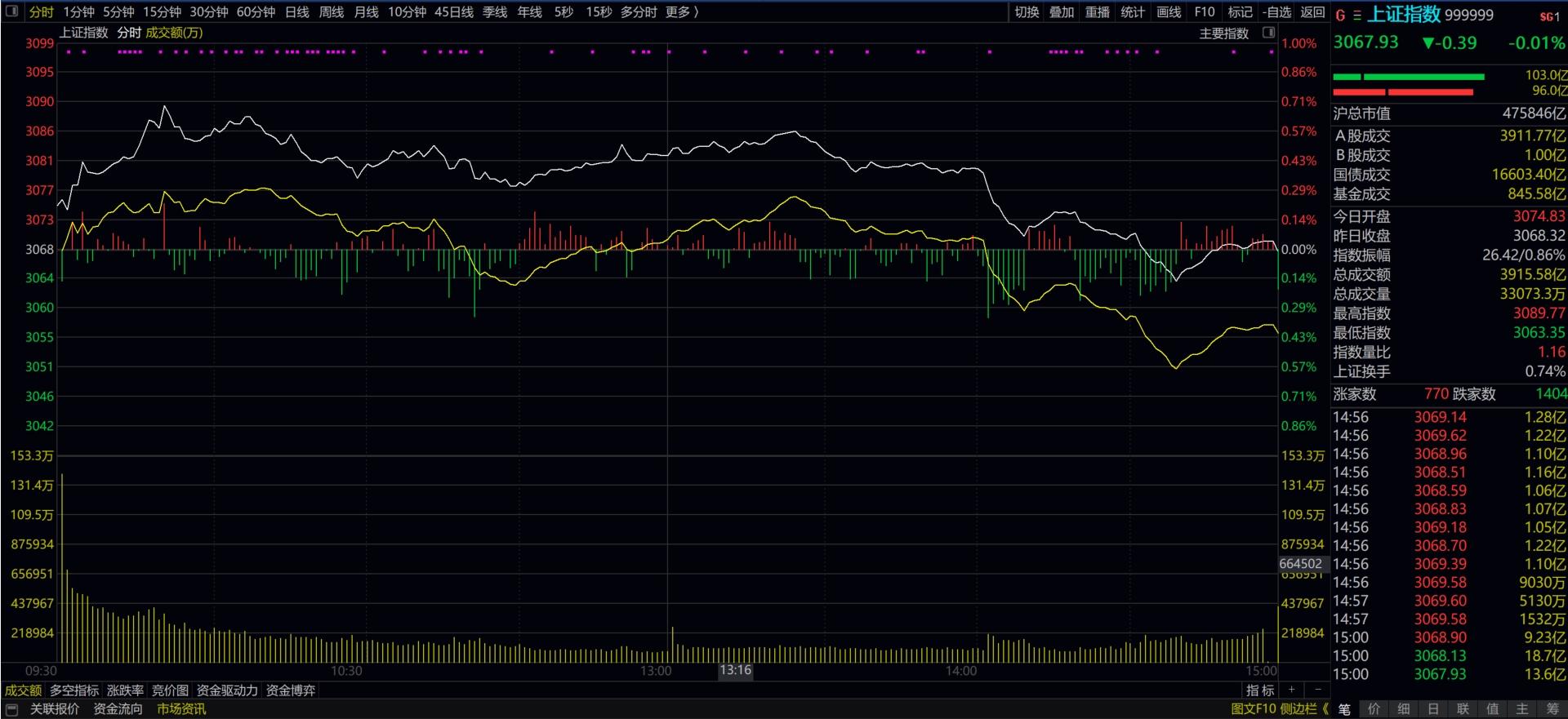Select the 资金驱动力 indicator tab
Image resolution: width=1568 pixels, height=719 pixels.
pos(227,690)
